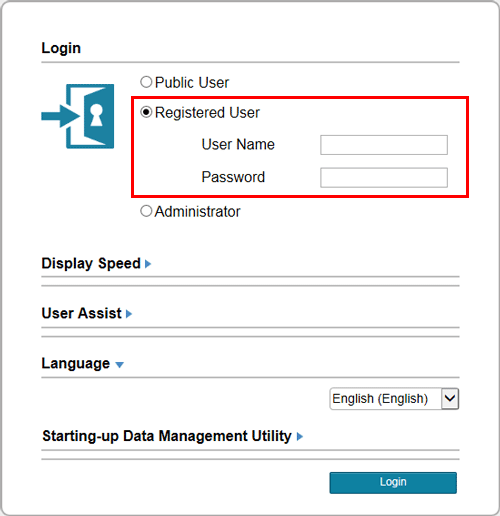Image resolution: width=500 pixels, height=516 pixels.
Task: Click the Display Speed arrow icon
Action: point(148,264)
